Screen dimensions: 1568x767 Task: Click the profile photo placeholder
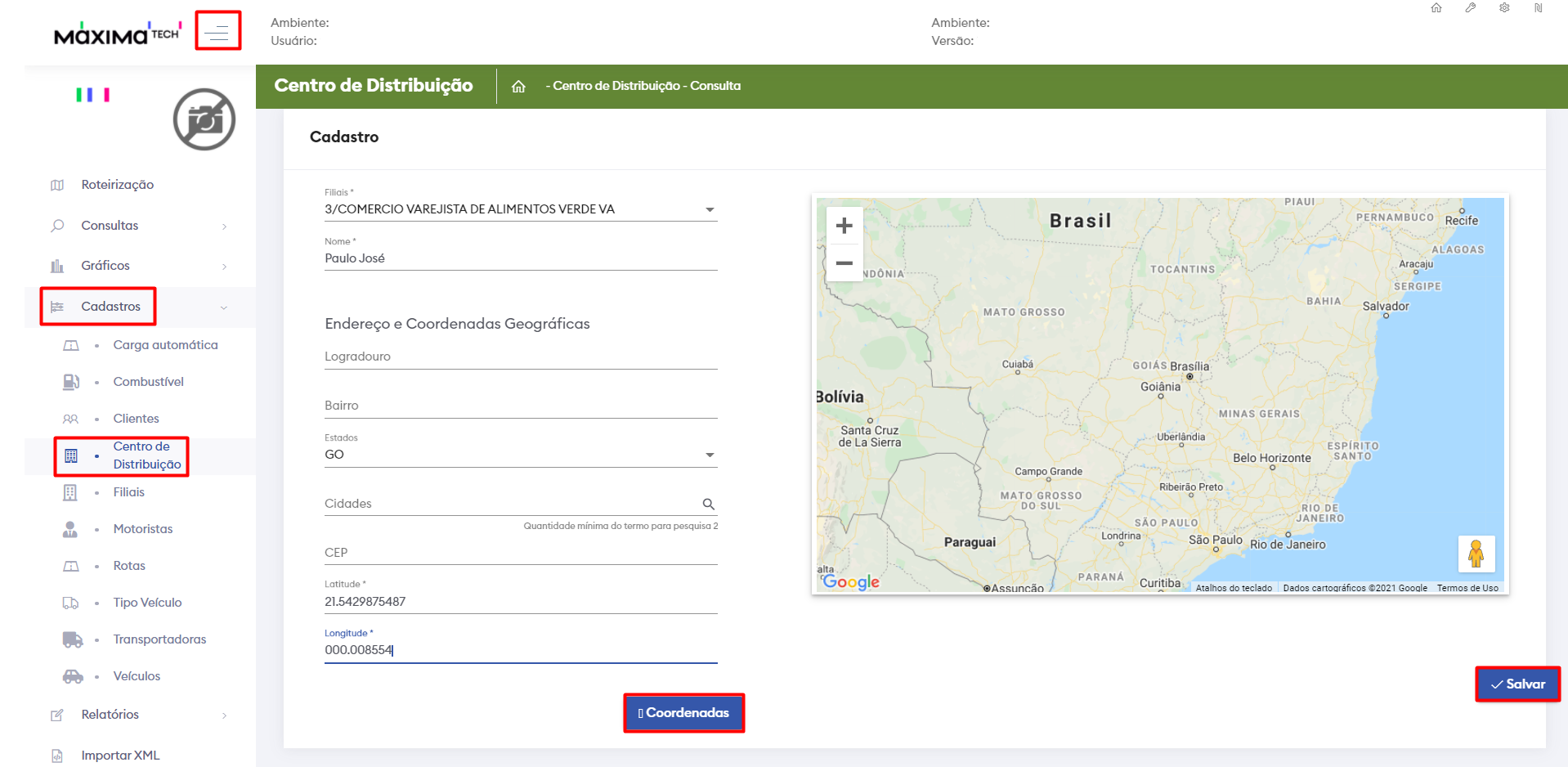point(204,119)
